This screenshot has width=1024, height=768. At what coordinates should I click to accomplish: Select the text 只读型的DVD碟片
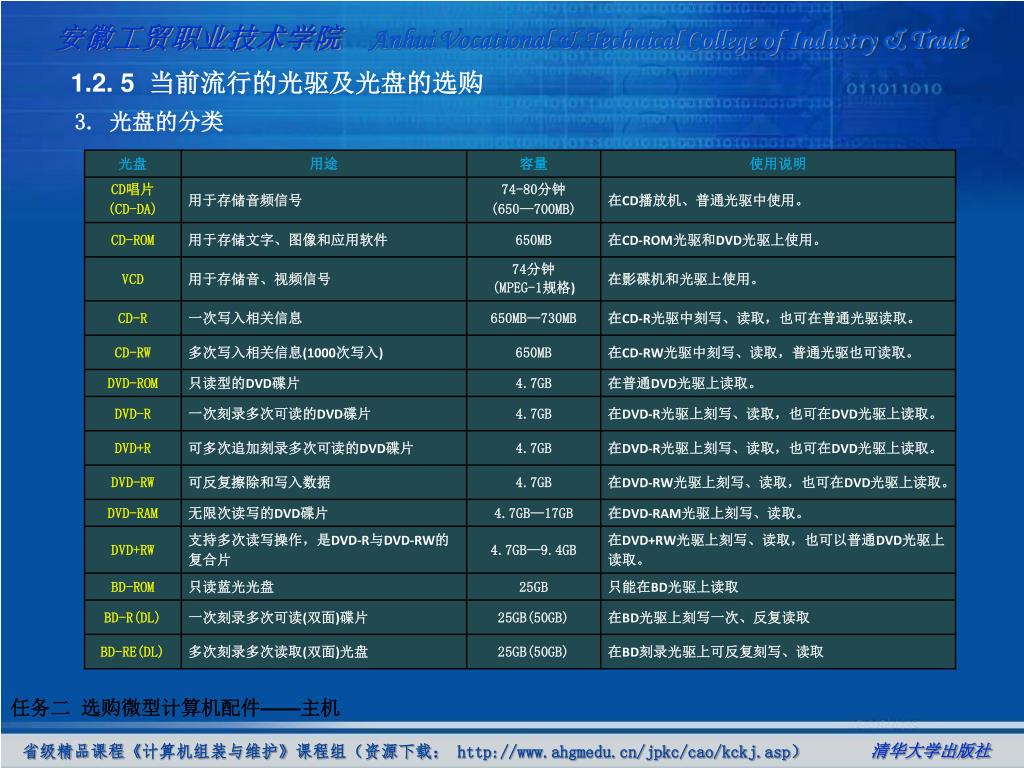coord(244,383)
